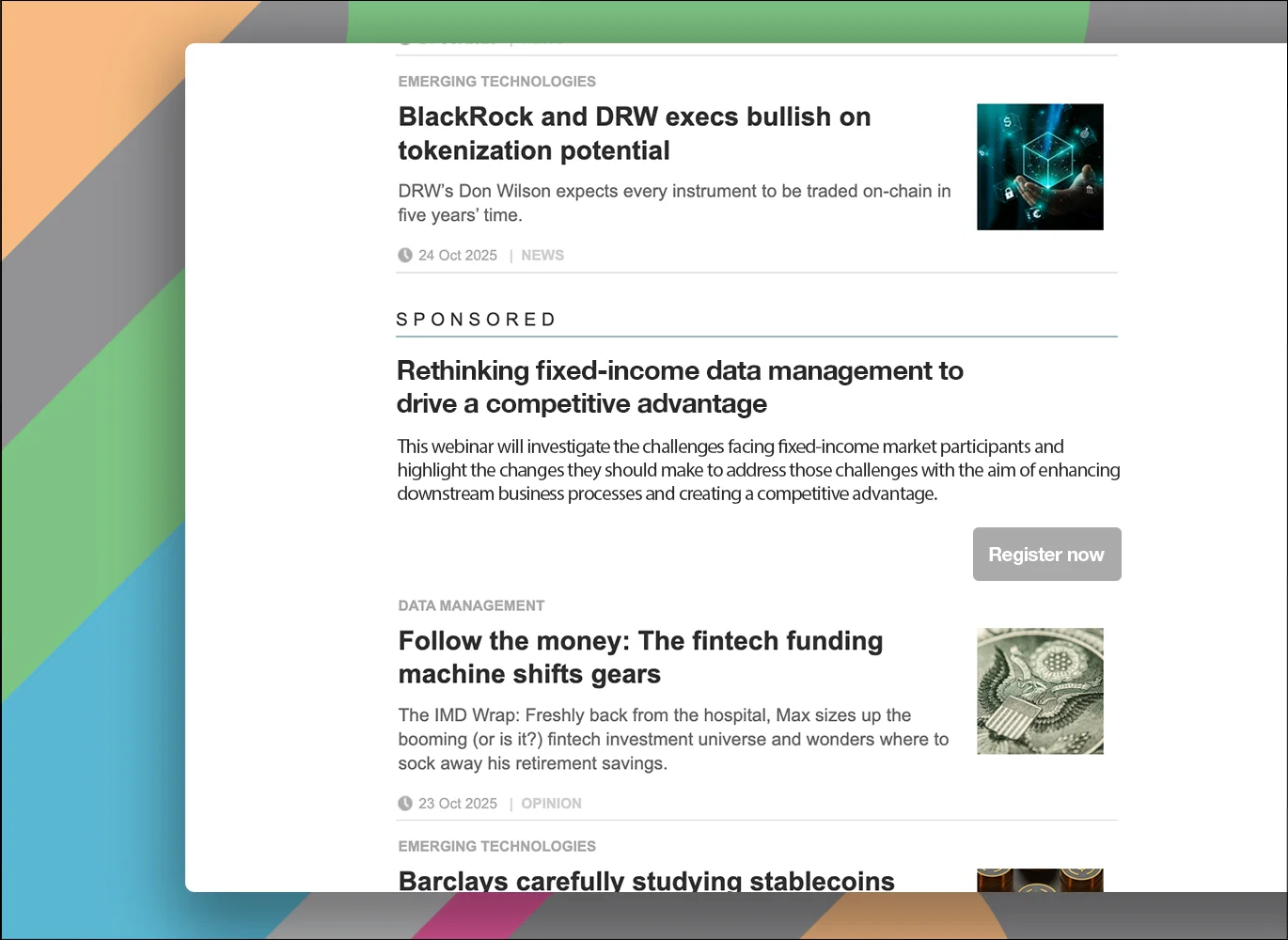Open the fixed-income data management webinar headline
Screen dimensions: 1288x940
point(680,386)
